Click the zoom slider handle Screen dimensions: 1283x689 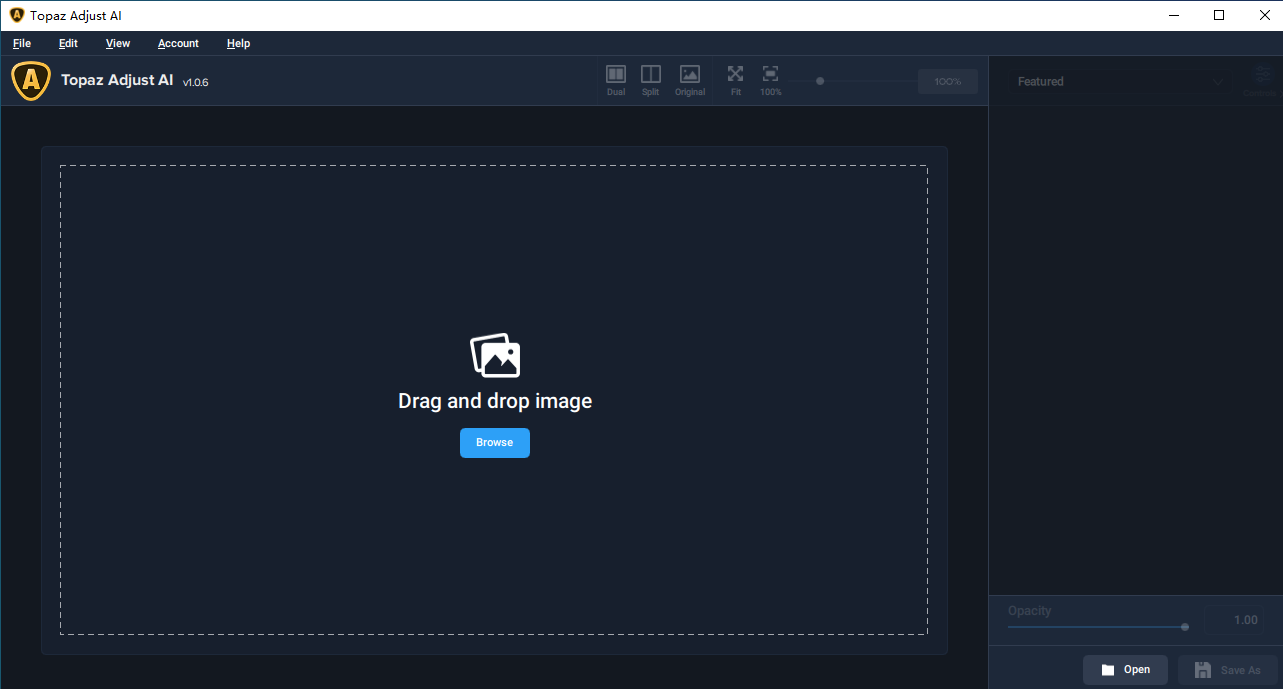tap(820, 81)
